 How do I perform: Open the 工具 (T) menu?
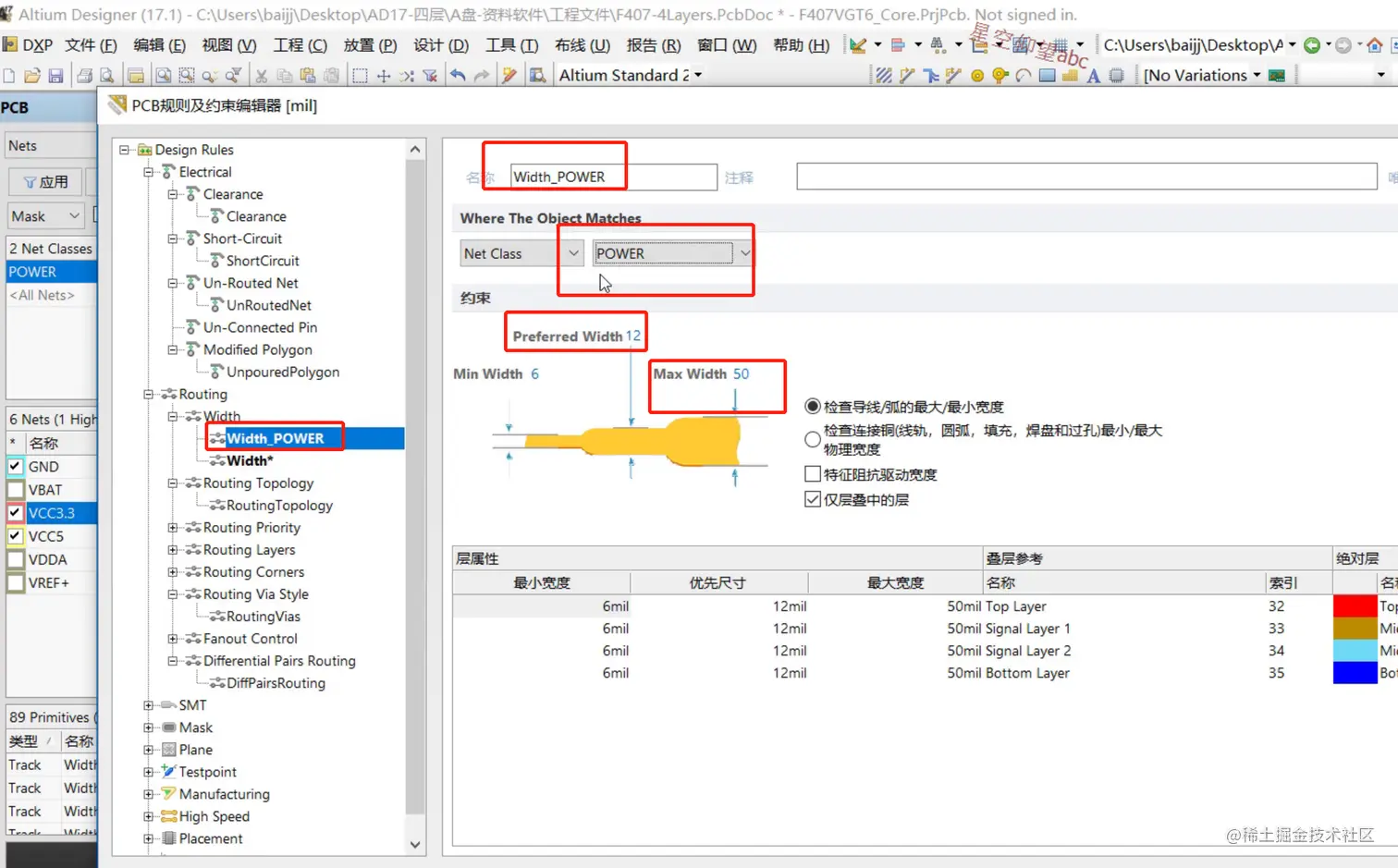511,45
